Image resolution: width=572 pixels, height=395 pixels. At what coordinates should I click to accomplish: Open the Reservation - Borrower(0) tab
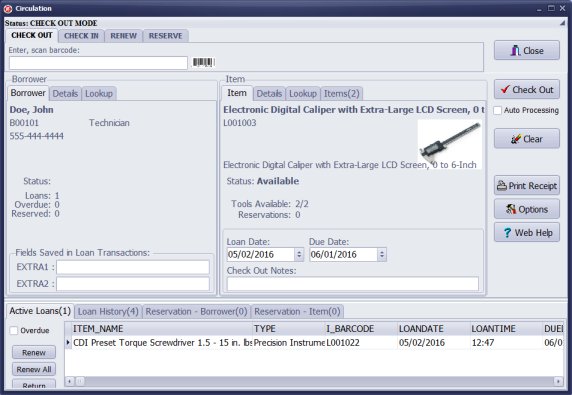point(196,311)
